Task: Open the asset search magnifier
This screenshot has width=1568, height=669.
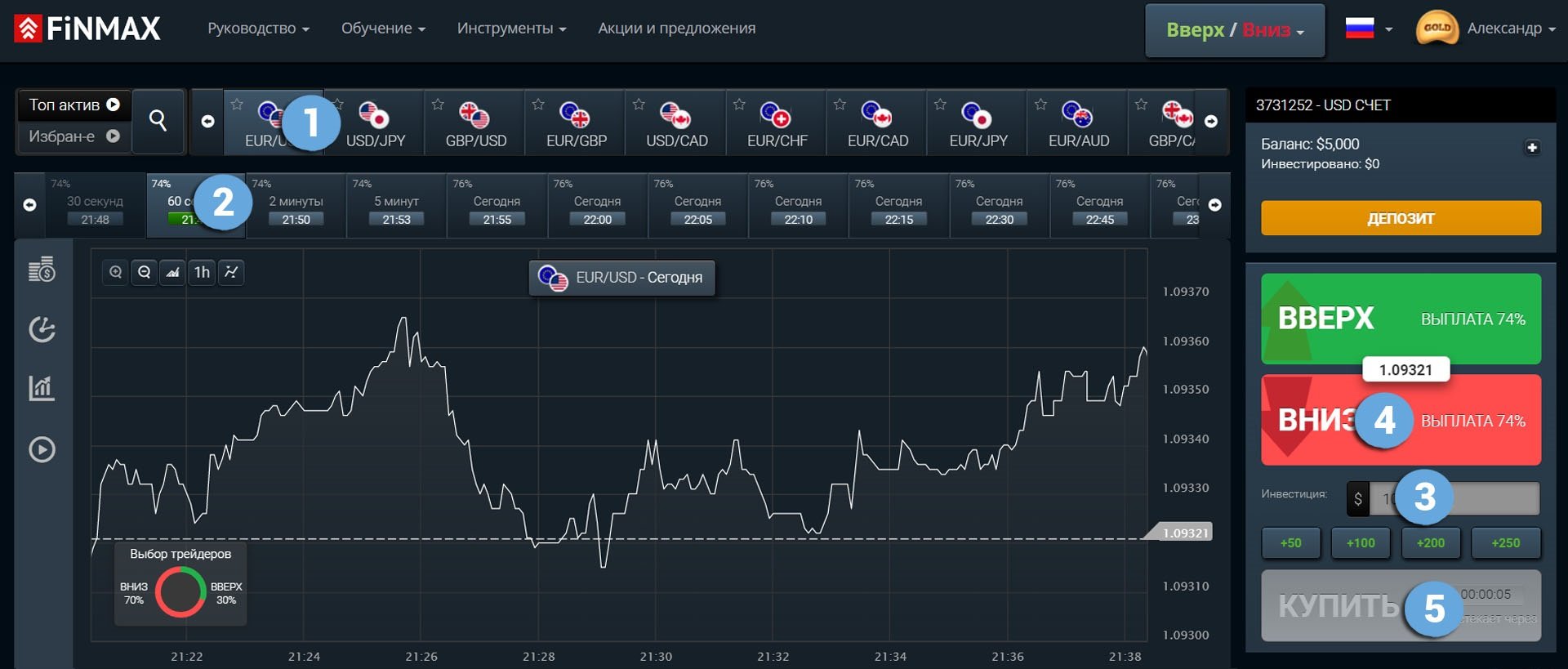Action: [x=158, y=121]
